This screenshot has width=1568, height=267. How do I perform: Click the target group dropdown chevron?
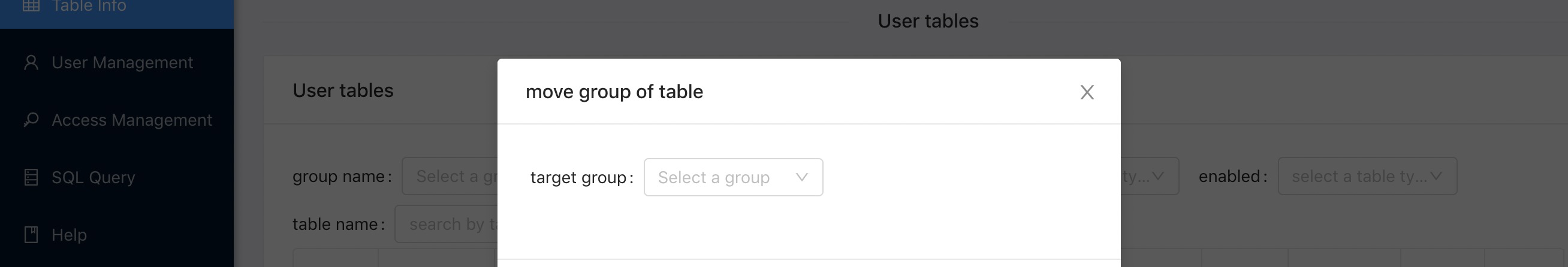coord(801,177)
